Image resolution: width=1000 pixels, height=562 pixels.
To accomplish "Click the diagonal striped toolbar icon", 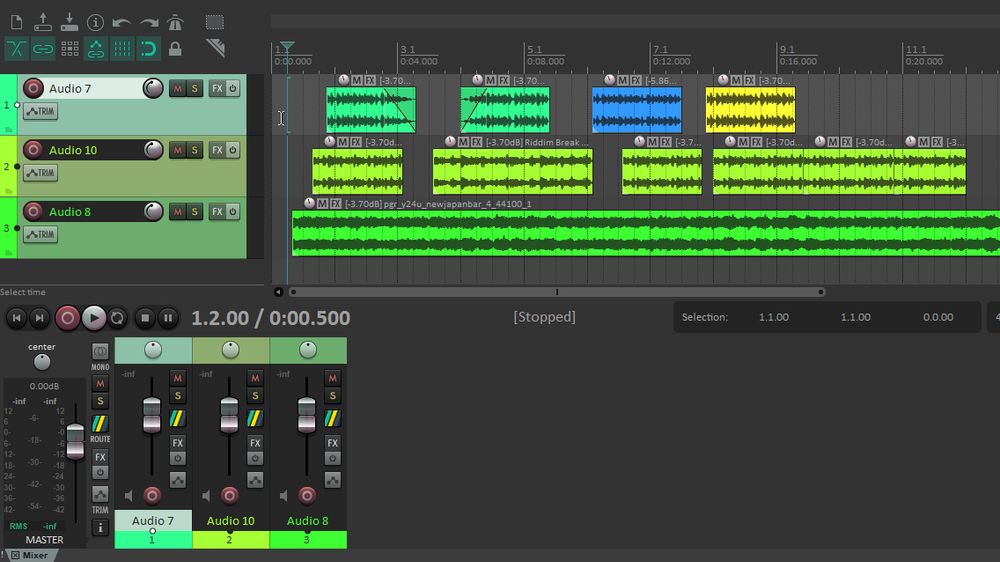I will 216,48.
